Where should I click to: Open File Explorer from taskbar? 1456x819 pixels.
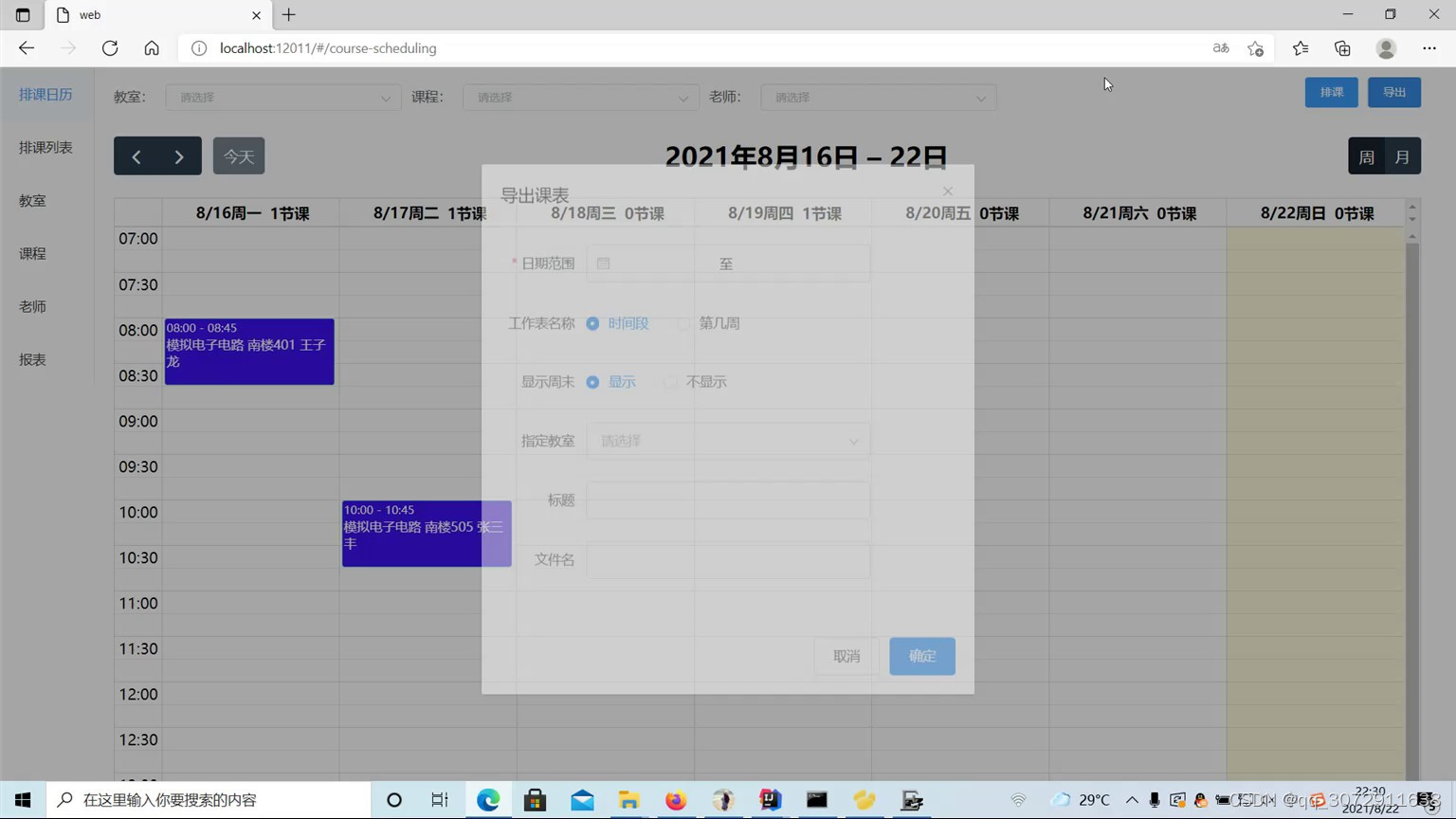tap(629, 800)
